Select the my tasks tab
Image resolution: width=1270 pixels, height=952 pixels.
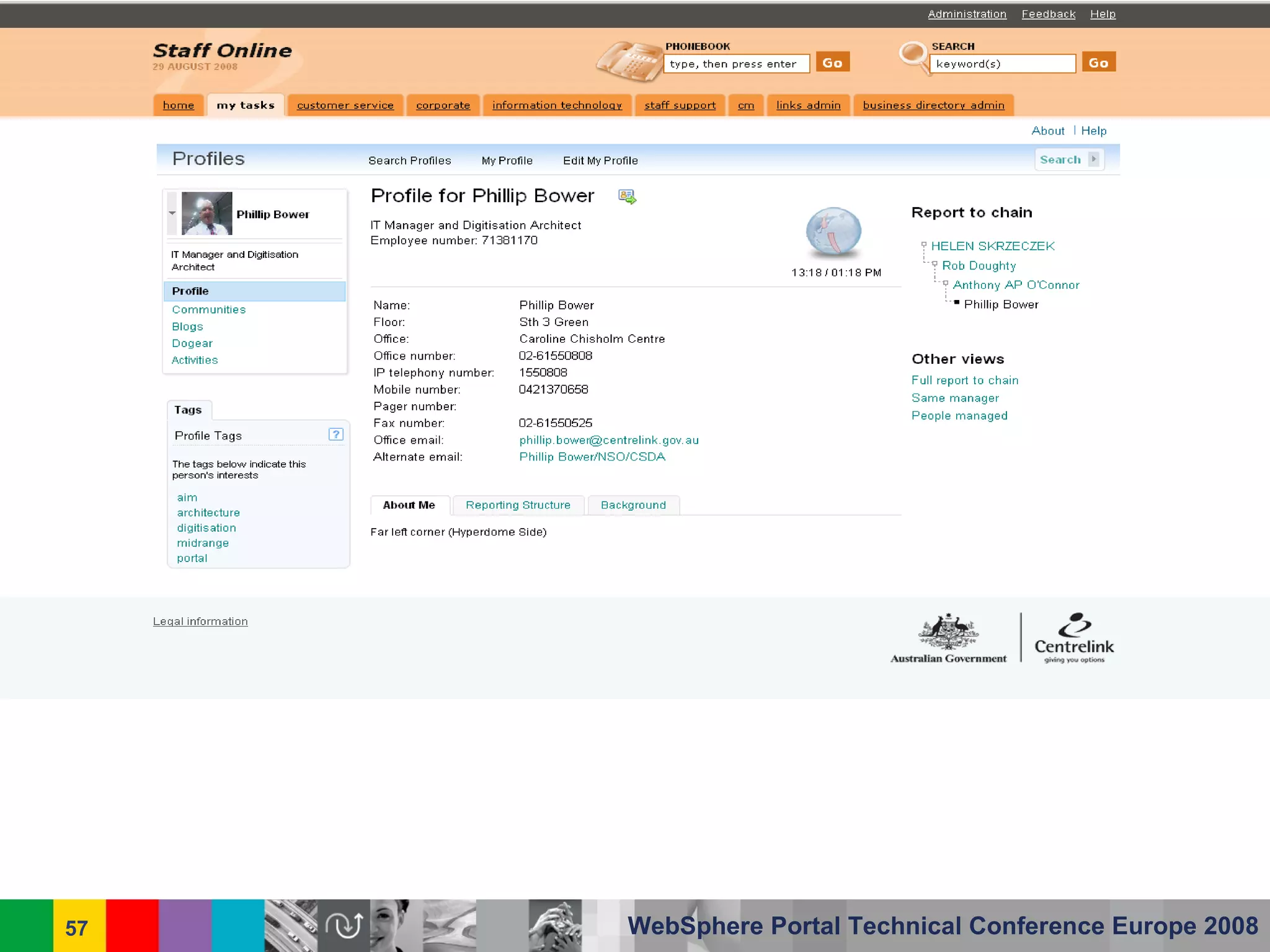pyautogui.click(x=246, y=105)
